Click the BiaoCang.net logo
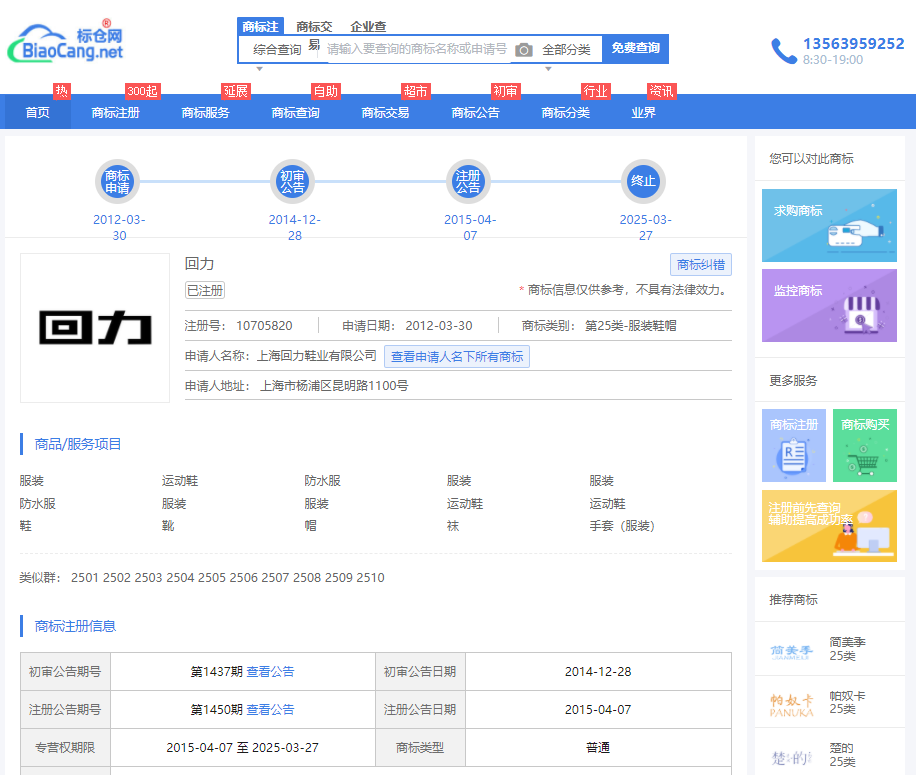916x775 pixels. click(65, 42)
